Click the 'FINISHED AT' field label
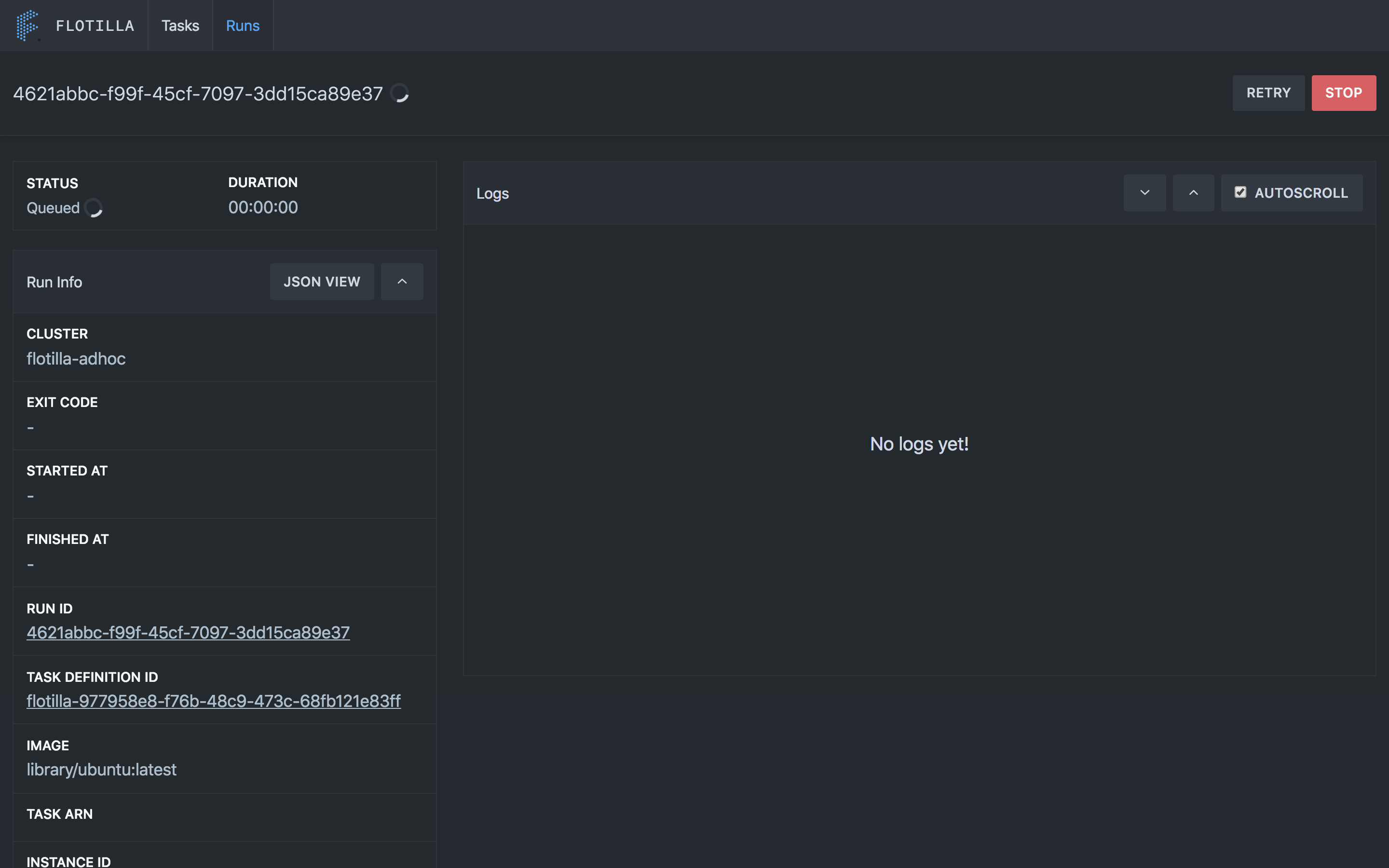 click(x=68, y=539)
